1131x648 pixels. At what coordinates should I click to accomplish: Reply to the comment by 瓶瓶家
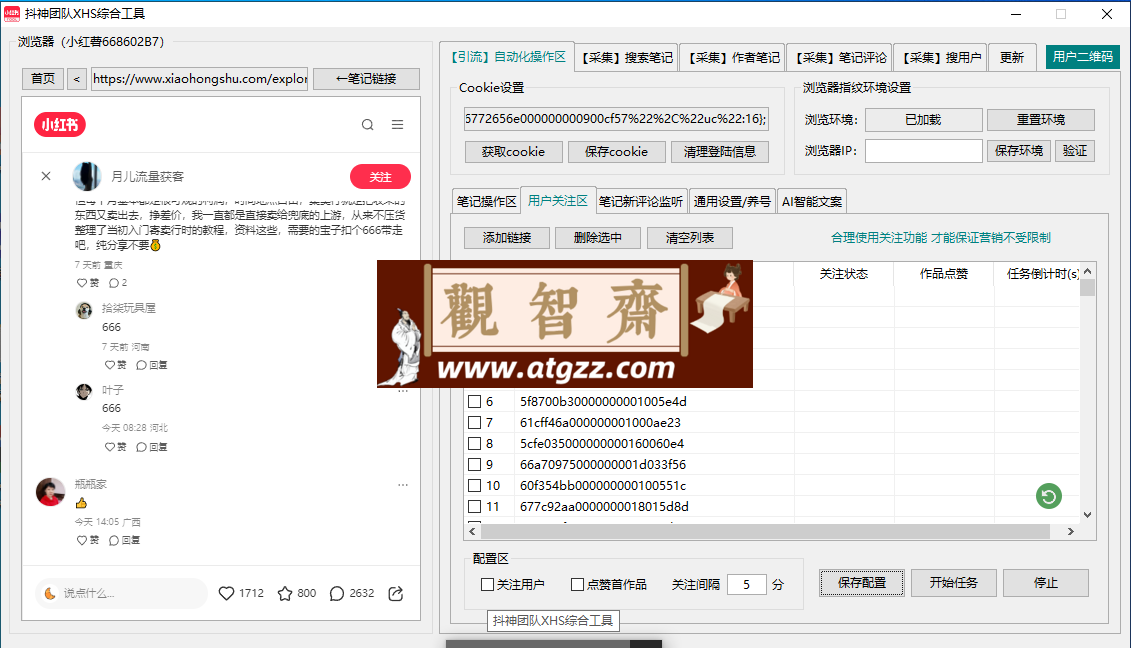coord(124,540)
